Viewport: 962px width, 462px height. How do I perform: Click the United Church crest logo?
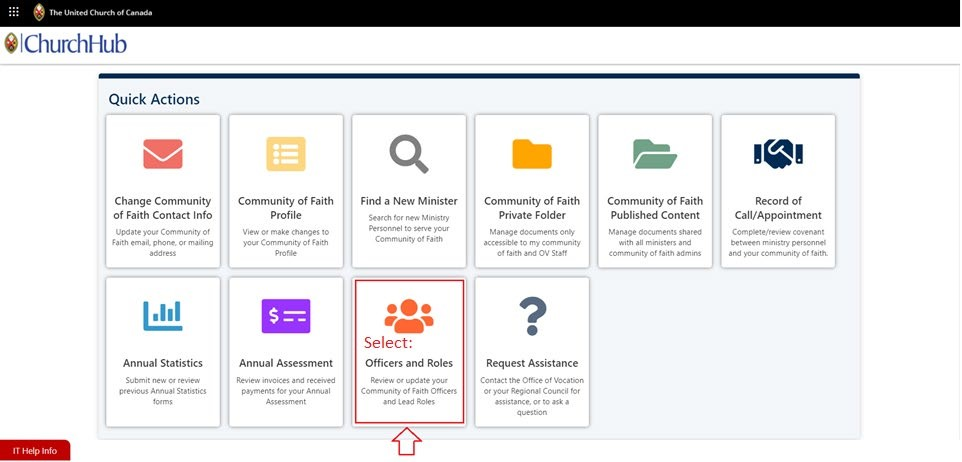tap(39, 12)
